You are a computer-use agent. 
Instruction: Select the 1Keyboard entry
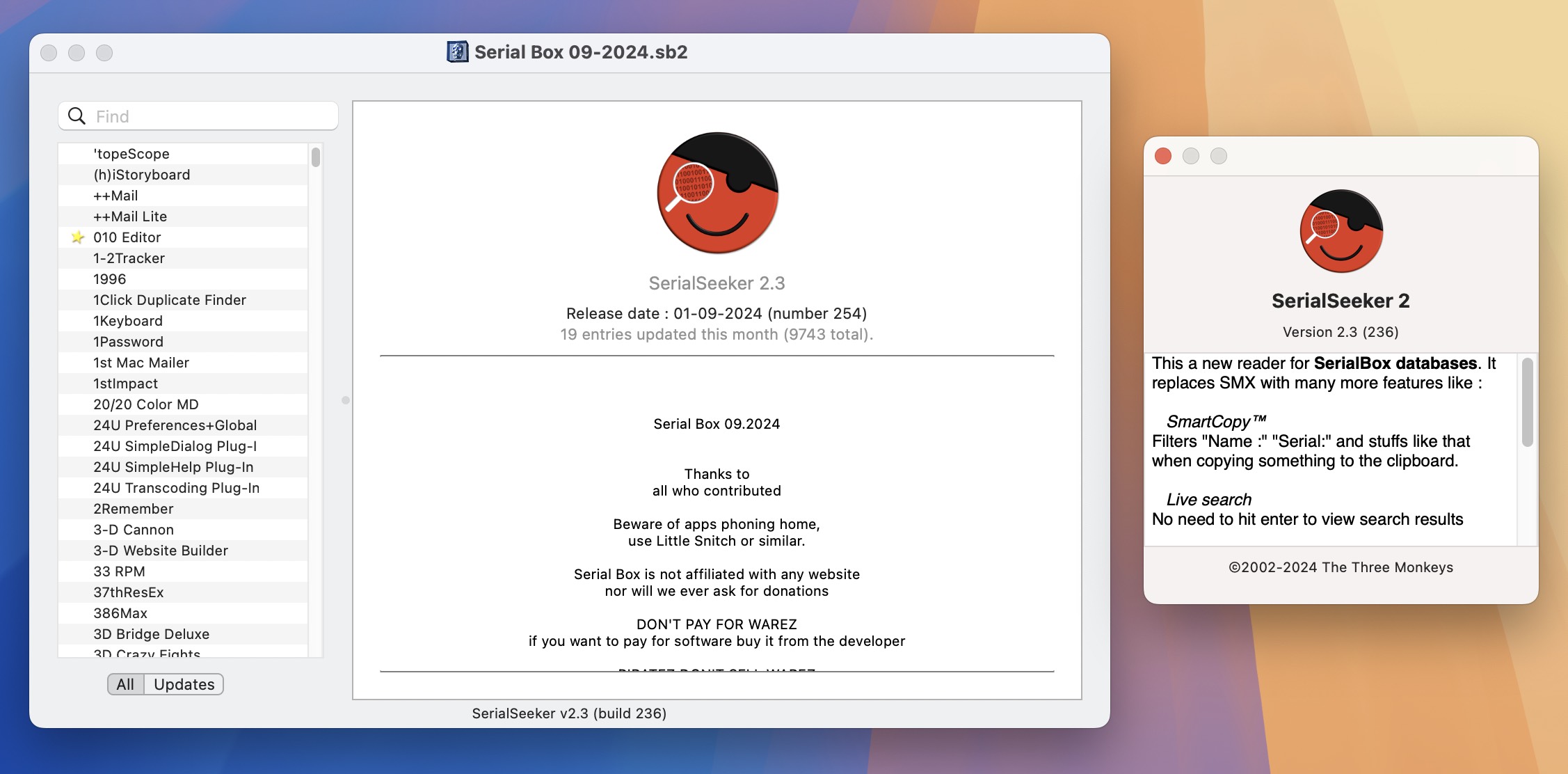click(184, 321)
